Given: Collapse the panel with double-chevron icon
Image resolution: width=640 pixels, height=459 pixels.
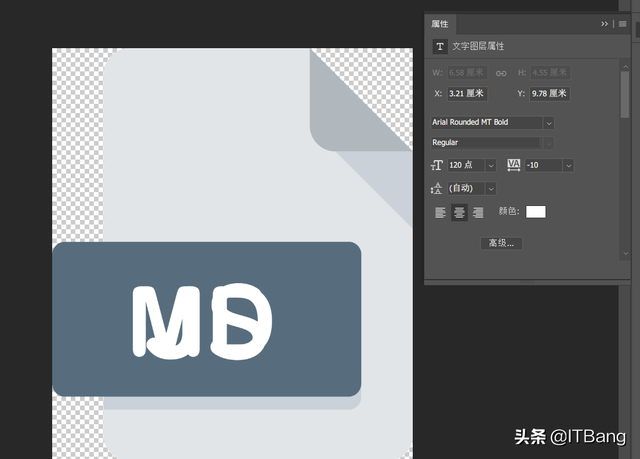Looking at the screenshot, I should tap(604, 24).
